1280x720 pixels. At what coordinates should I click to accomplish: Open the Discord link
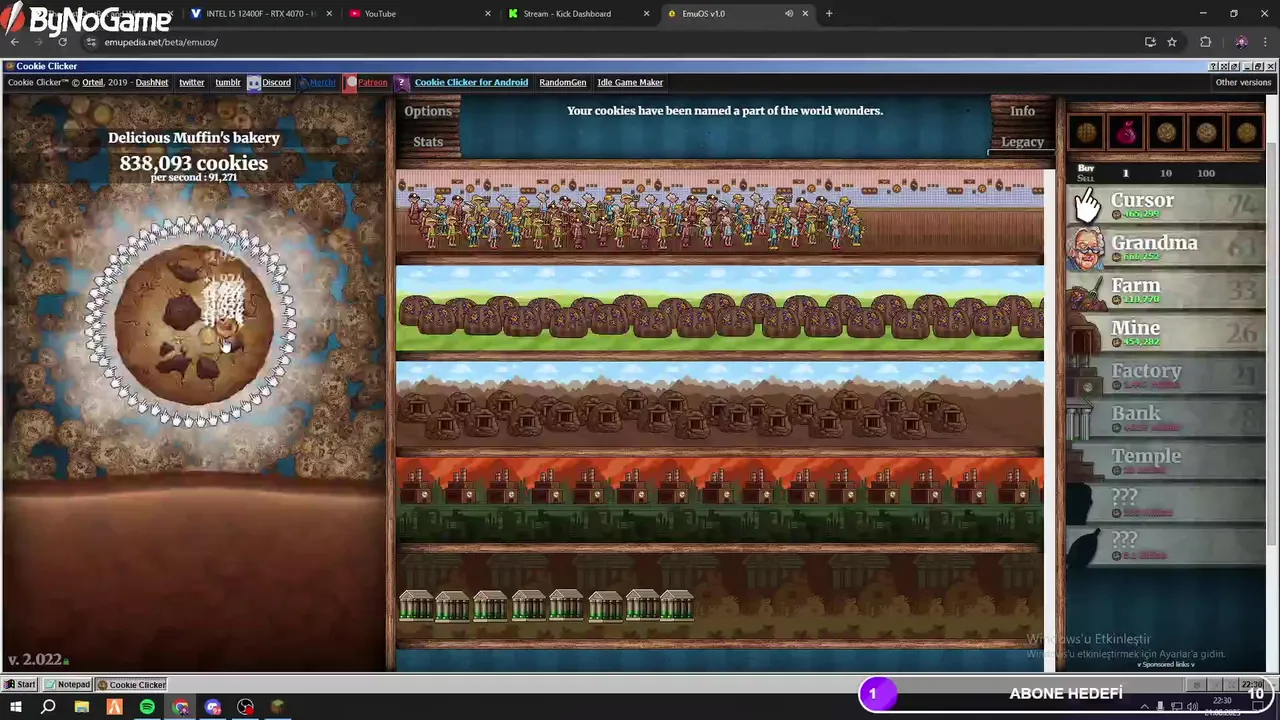click(x=270, y=82)
